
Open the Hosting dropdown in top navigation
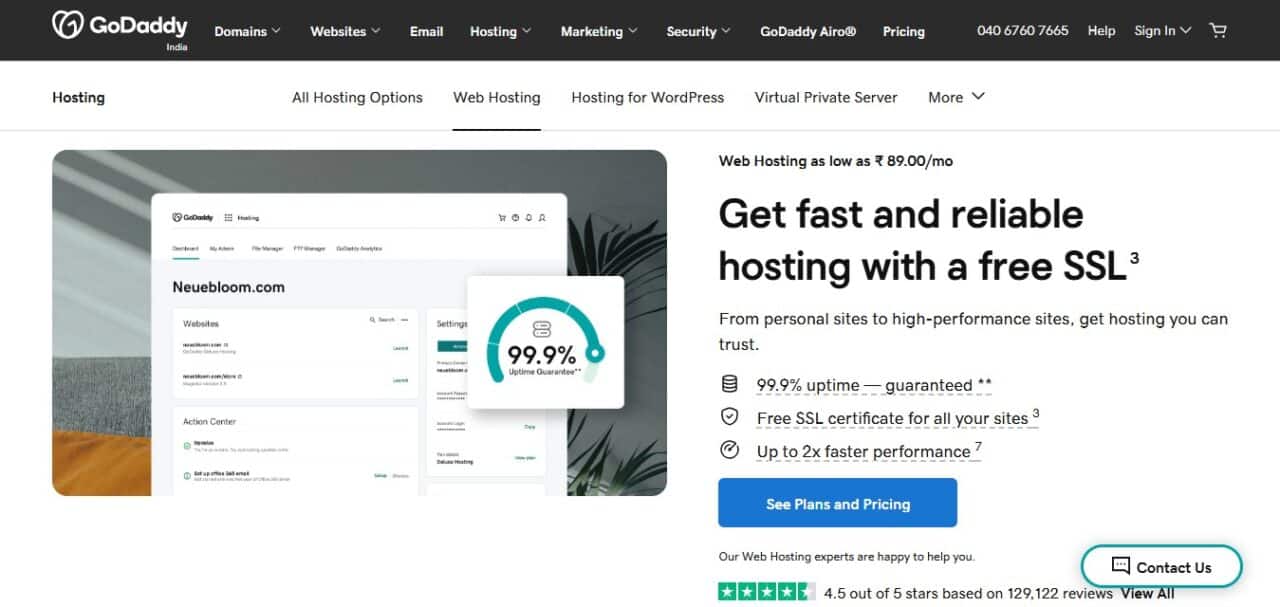click(x=500, y=31)
